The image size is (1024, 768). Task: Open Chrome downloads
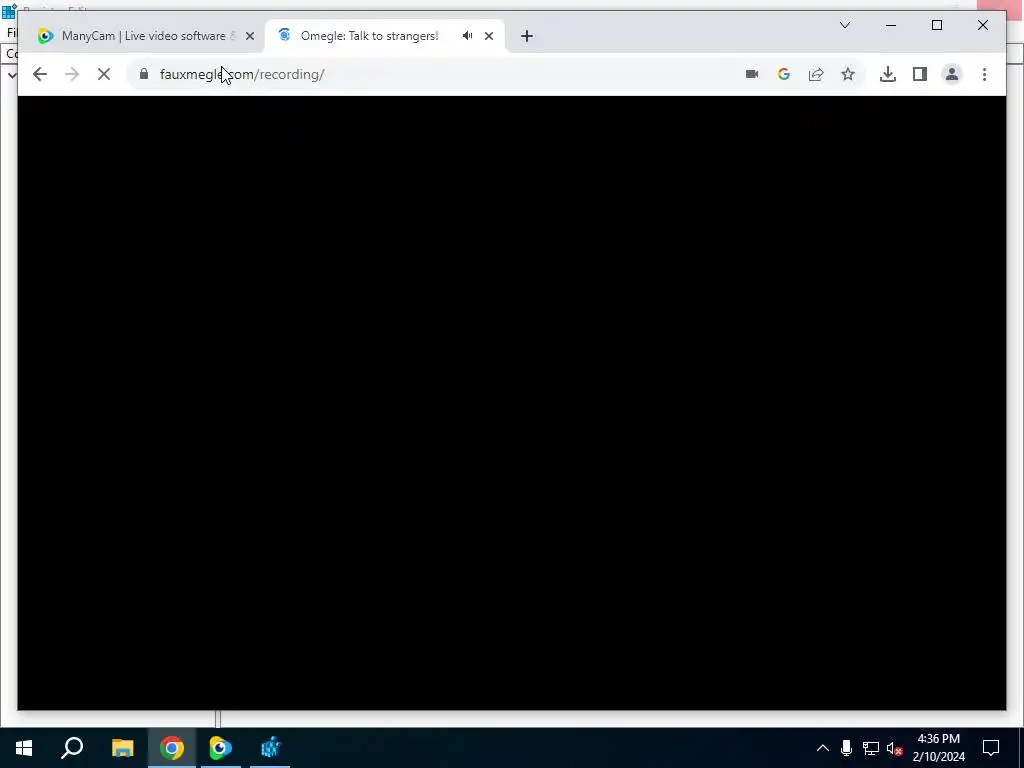click(x=888, y=74)
